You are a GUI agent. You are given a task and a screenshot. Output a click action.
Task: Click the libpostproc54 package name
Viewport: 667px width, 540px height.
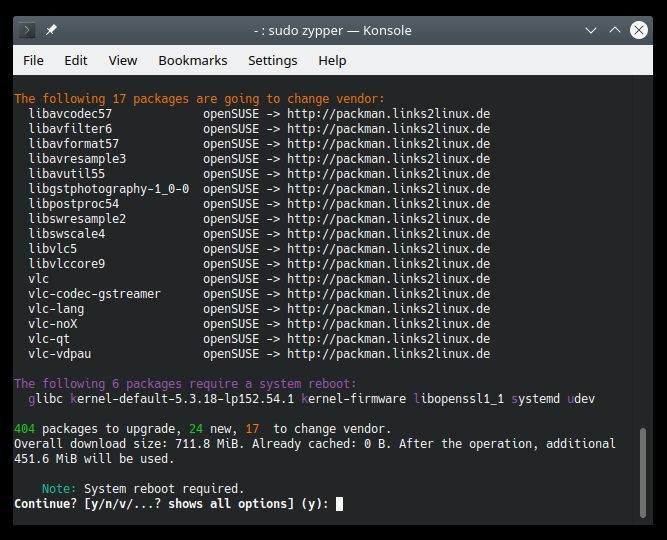[x=74, y=203]
